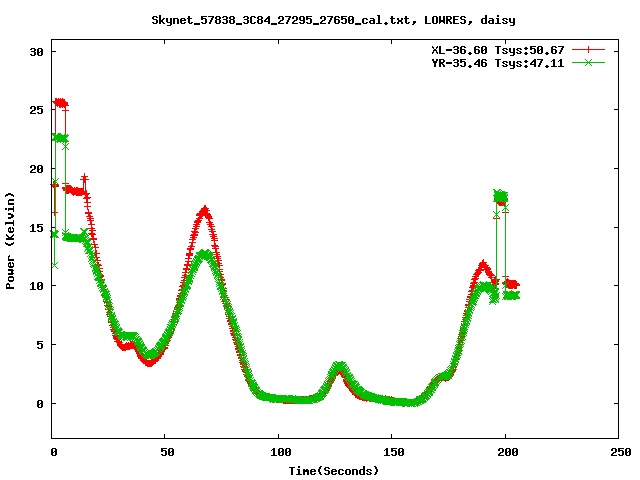Click y-axis tick label 30
This screenshot has height=480, width=640.
[36, 52]
